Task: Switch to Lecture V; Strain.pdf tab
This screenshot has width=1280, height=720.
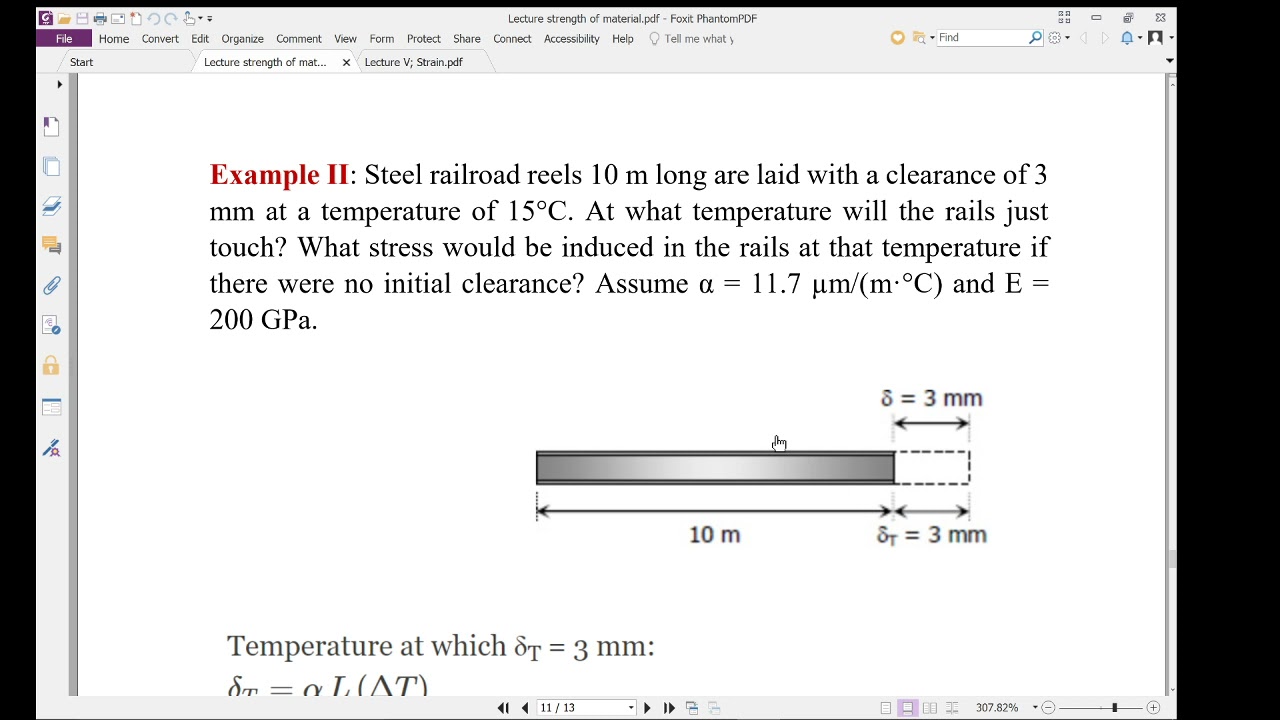Action: [x=414, y=62]
